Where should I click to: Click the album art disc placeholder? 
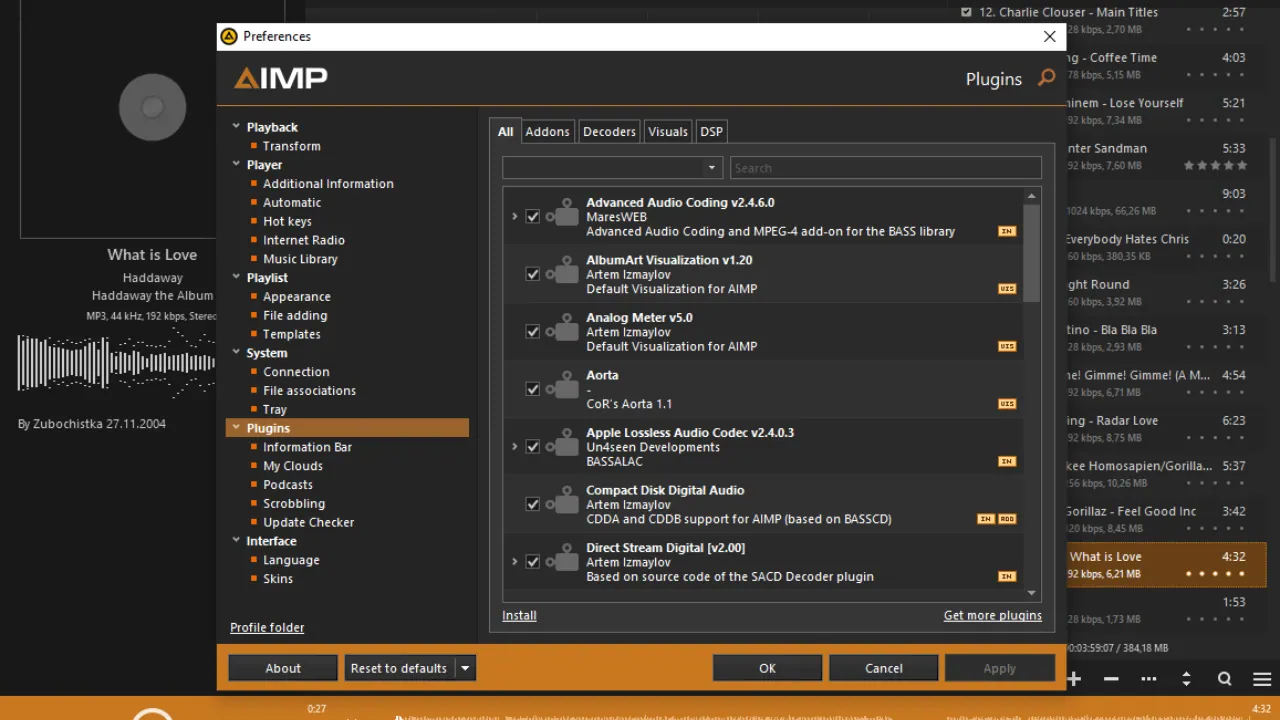click(x=152, y=107)
